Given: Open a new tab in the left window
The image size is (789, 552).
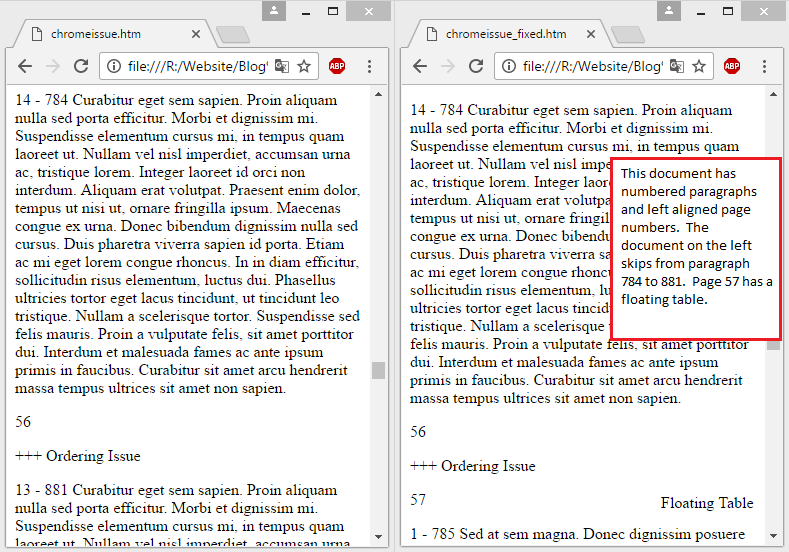Looking at the screenshot, I should (232, 35).
